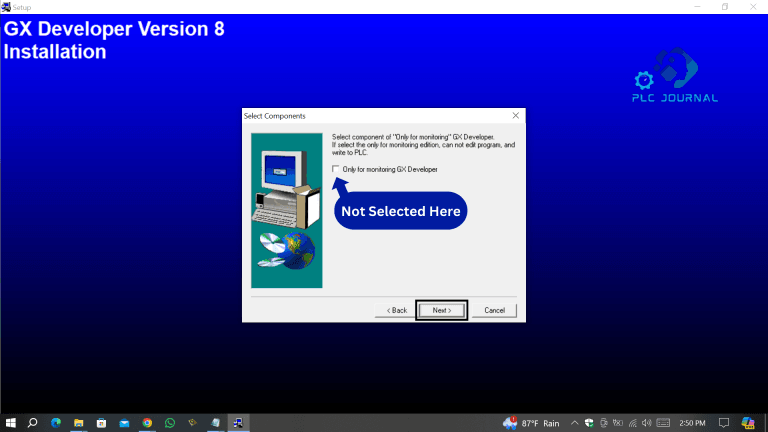Image resolution: width=768 pixels, height=432 pixels.
Task: Click the Next button
Action: (441, 310)
